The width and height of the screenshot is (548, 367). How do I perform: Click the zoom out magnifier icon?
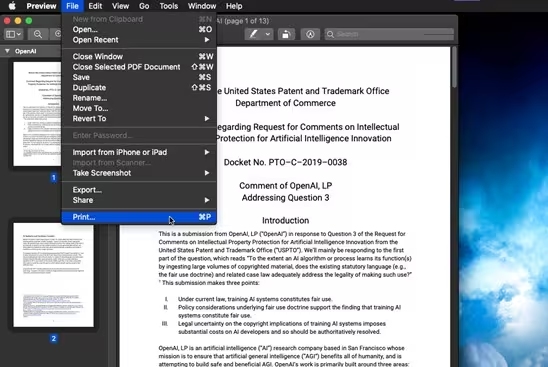click(x=38, y=34)
